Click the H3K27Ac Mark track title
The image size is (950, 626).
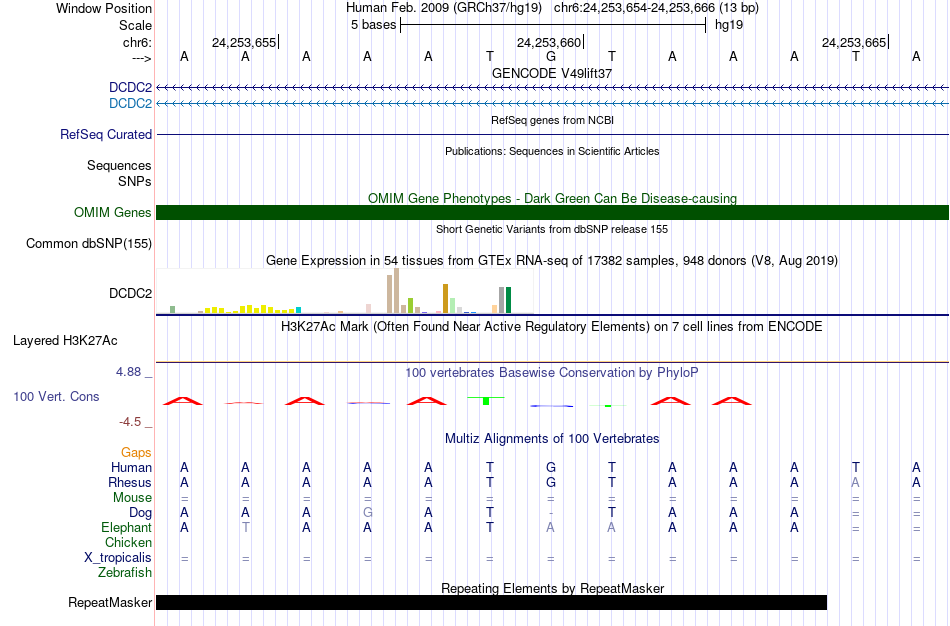(552, 327)
